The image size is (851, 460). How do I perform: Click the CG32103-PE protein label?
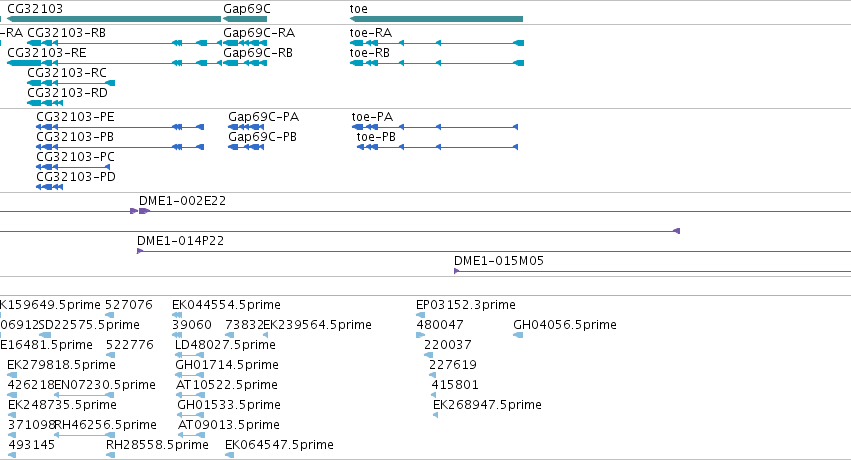coord(75,117)
